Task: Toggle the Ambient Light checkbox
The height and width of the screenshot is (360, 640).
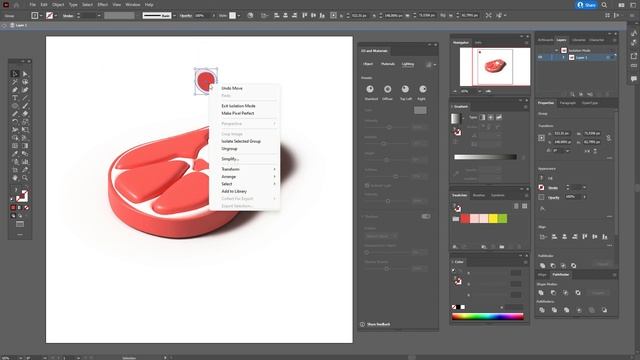Action: pyautogui.click(x=367, y=185)
